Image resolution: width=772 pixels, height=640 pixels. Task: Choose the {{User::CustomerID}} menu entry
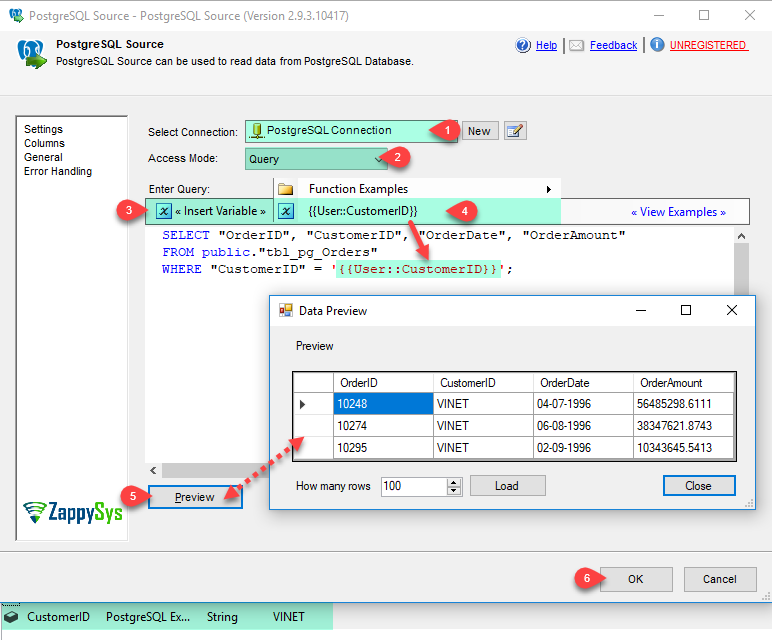pyautogui.click(x=417, y=211)
